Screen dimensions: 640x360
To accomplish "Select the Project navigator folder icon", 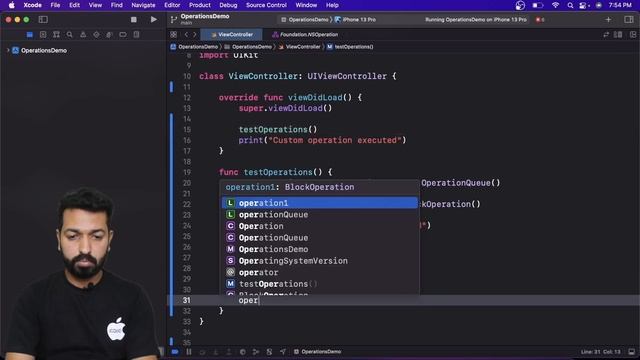I will pyautogui.click(x=30, y=35).
